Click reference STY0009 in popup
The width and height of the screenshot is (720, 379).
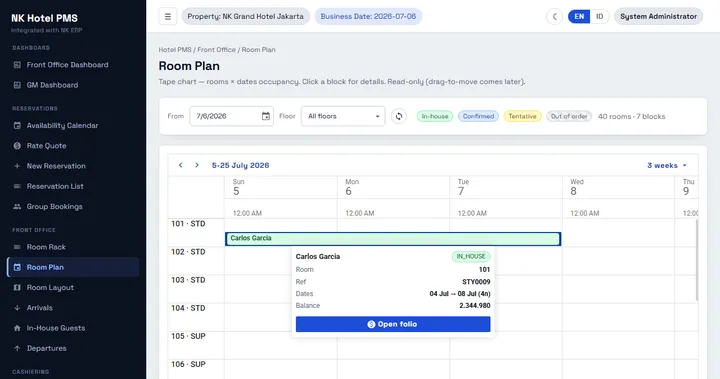click(476, 282)
